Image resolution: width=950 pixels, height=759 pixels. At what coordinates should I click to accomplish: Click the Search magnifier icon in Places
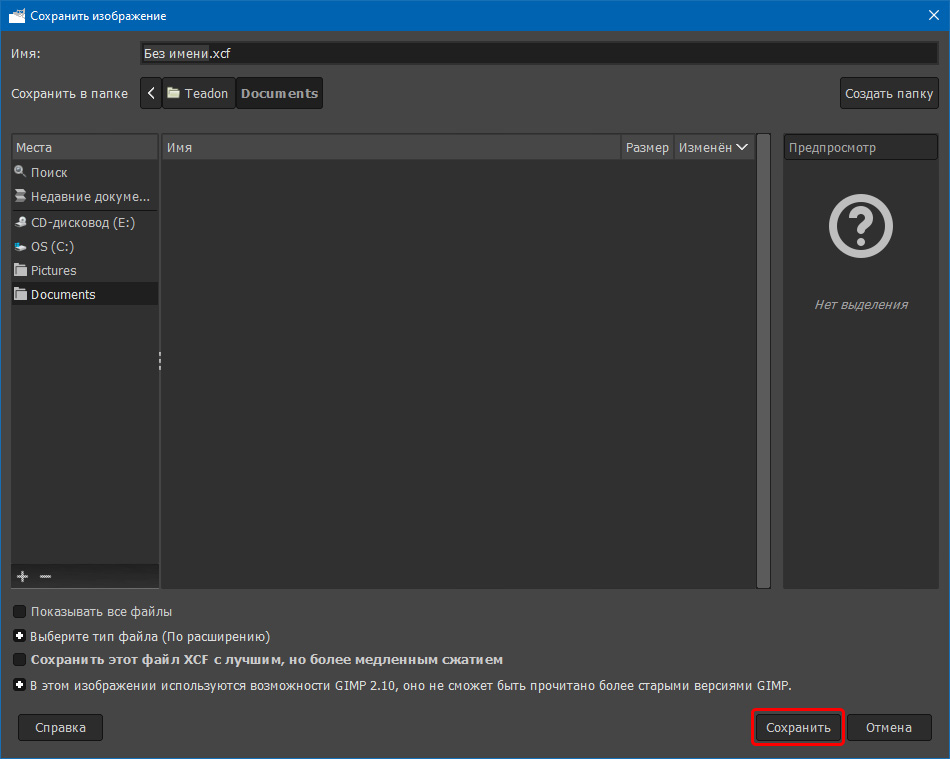tap(20, 172)
